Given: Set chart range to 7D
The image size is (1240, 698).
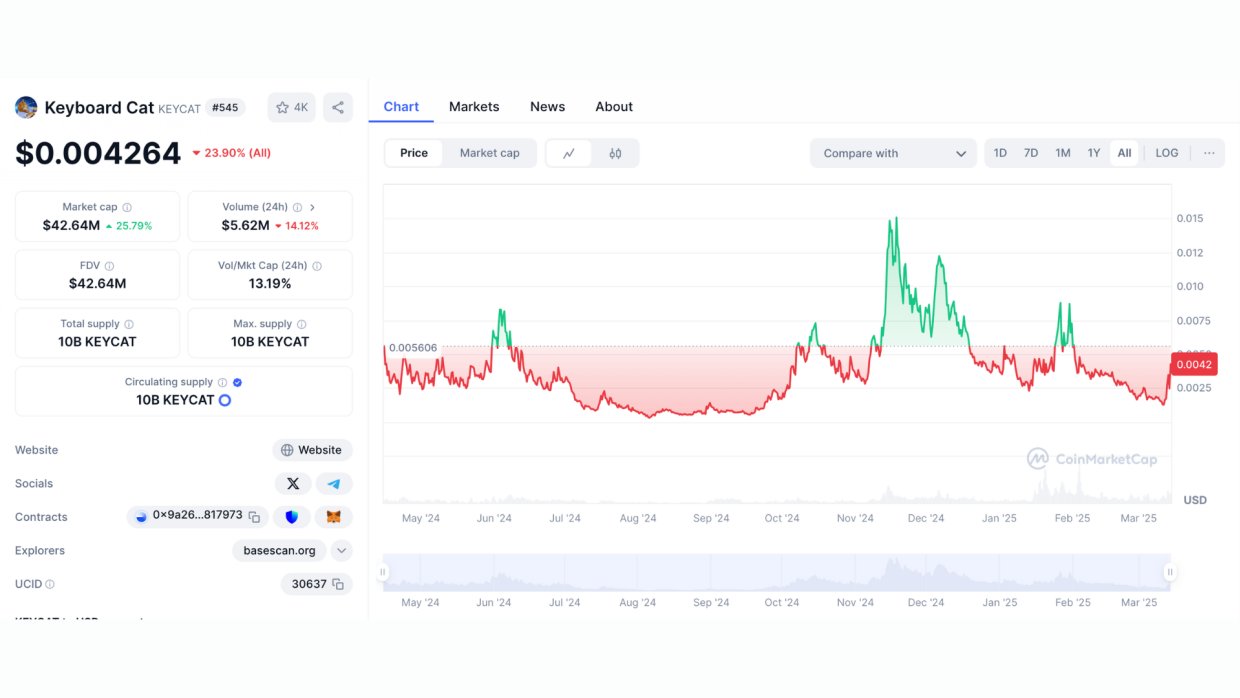Looking at the screenshot, I should pos(1031,153).
